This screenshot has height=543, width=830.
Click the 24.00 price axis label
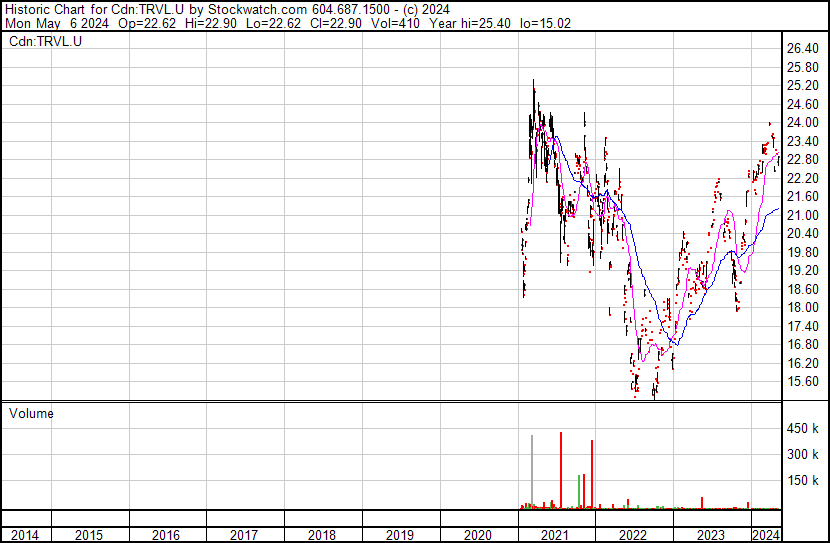click(x=802, y=123)
